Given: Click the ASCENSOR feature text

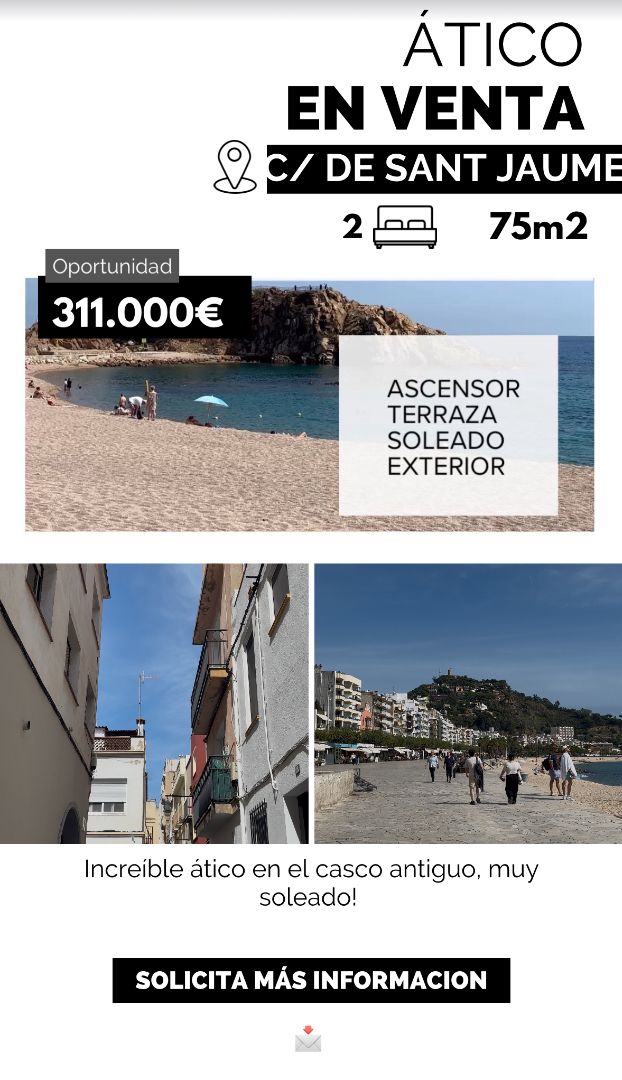Looking at the screenshot, I should (453, 388).
